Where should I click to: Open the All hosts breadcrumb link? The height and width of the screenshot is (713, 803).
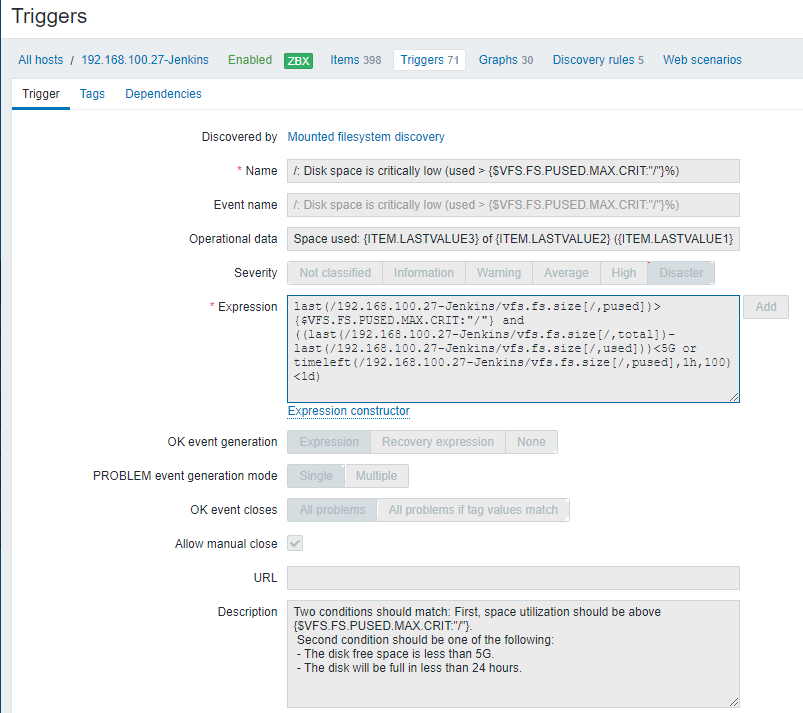click(40, 60)
